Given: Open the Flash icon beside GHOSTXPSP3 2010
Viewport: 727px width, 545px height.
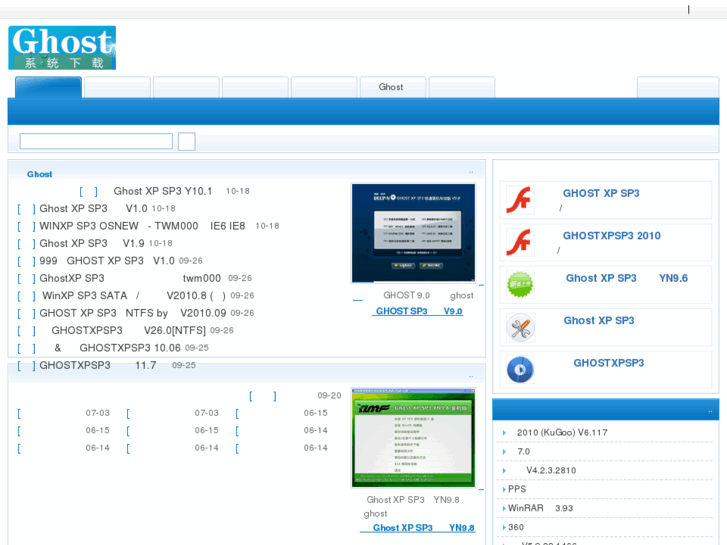Looking at the screenshot, I should [x=520, y=242].
